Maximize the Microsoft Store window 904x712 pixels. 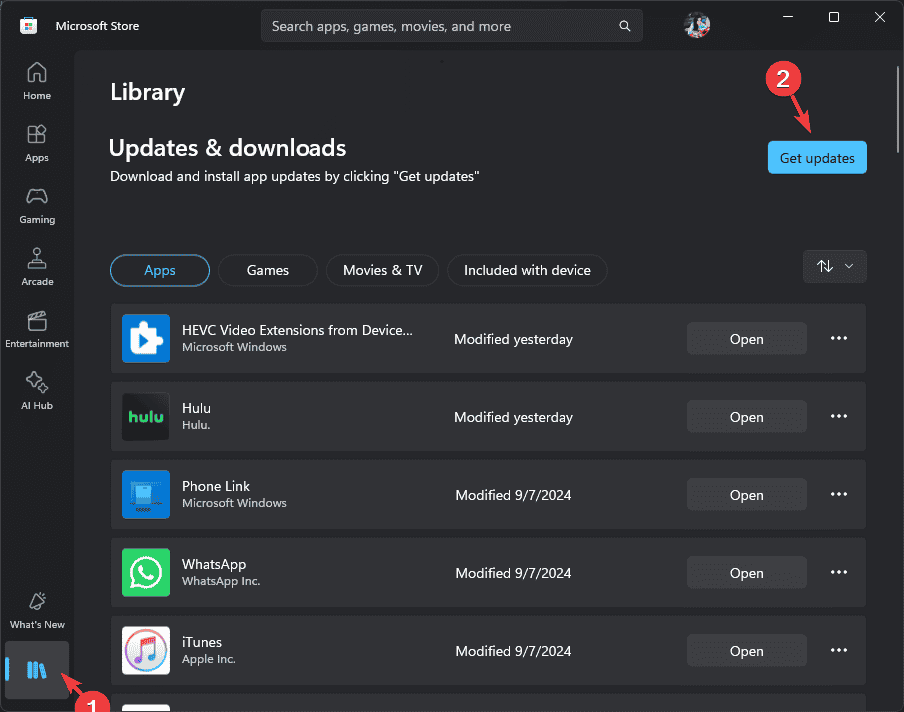[834, 17]
